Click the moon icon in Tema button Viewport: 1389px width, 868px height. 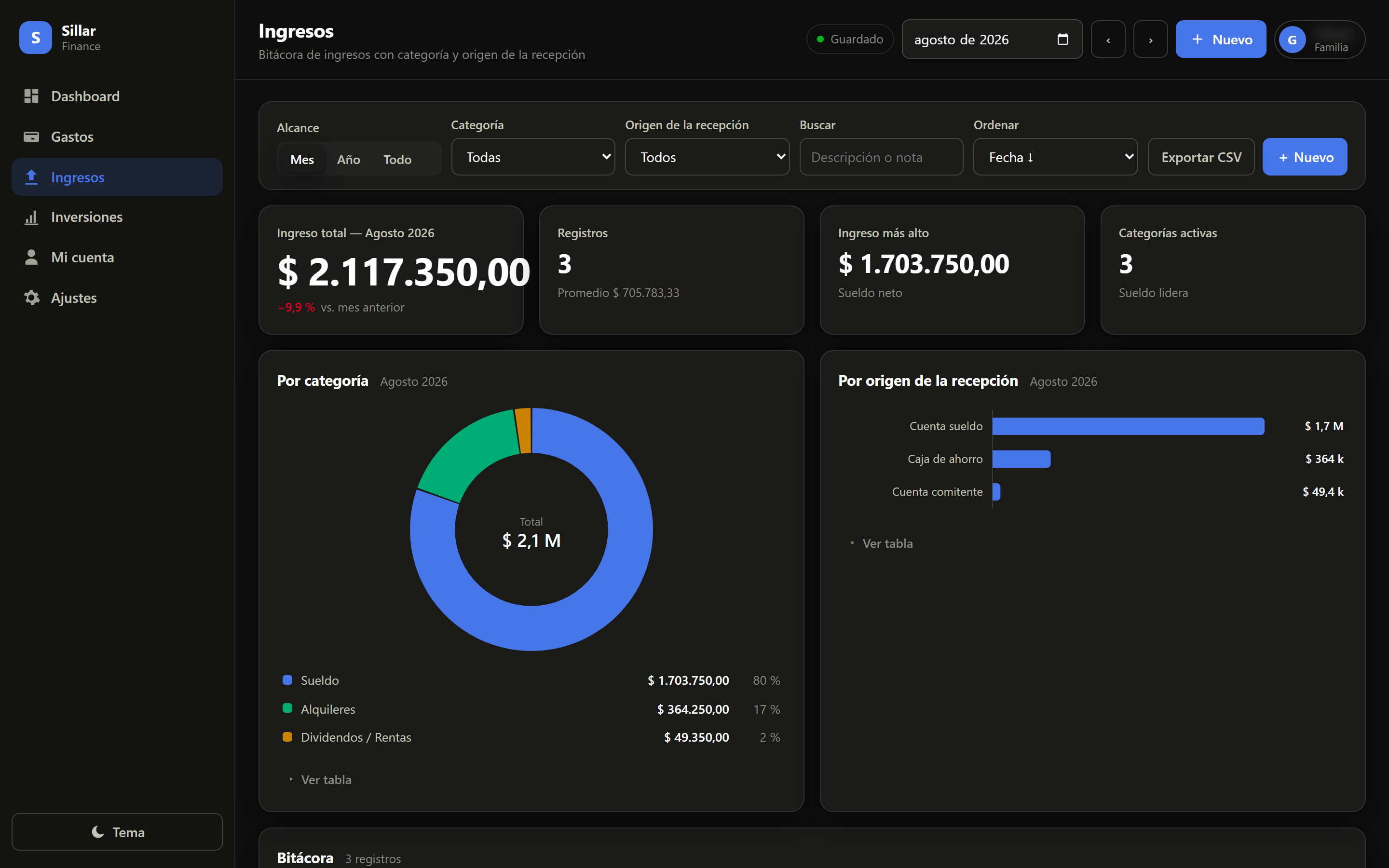pyautogui.click(x=97, y=832)
